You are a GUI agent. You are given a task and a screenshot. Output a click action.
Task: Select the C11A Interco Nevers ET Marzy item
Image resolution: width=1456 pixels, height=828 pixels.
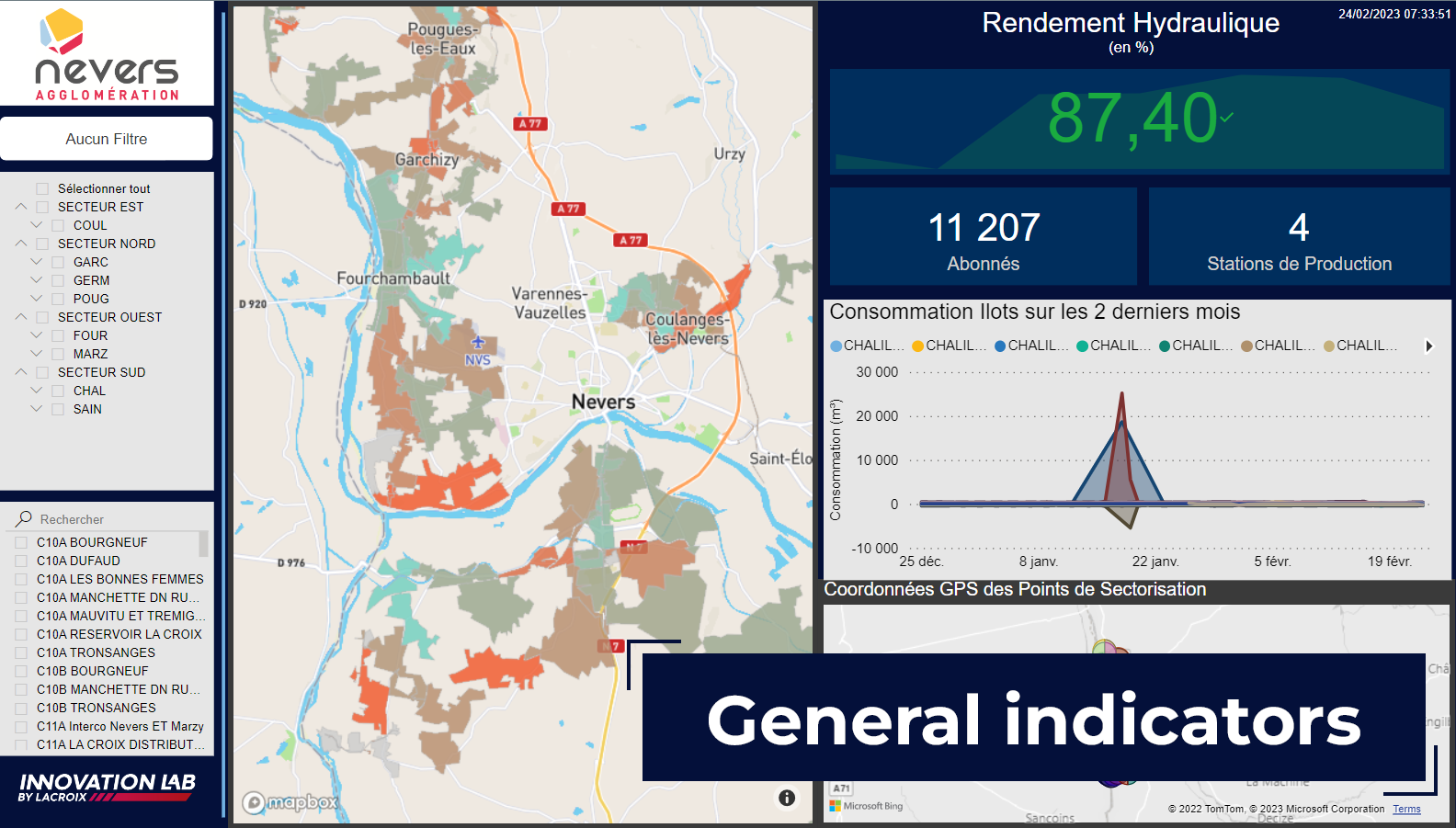(x=119, y=726)
